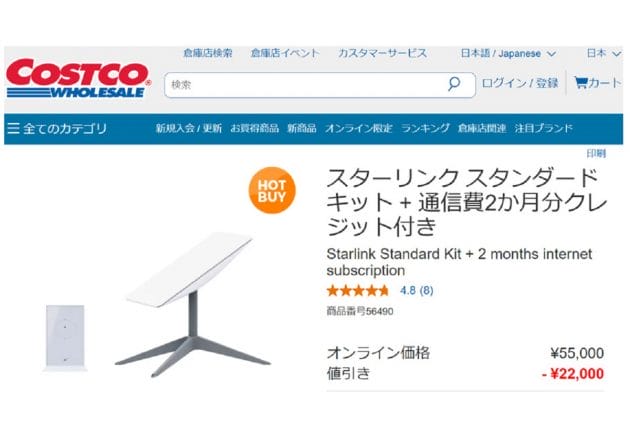Click the HOT BUY orange badge
This screenshot has height=442, width=630.
272,190
